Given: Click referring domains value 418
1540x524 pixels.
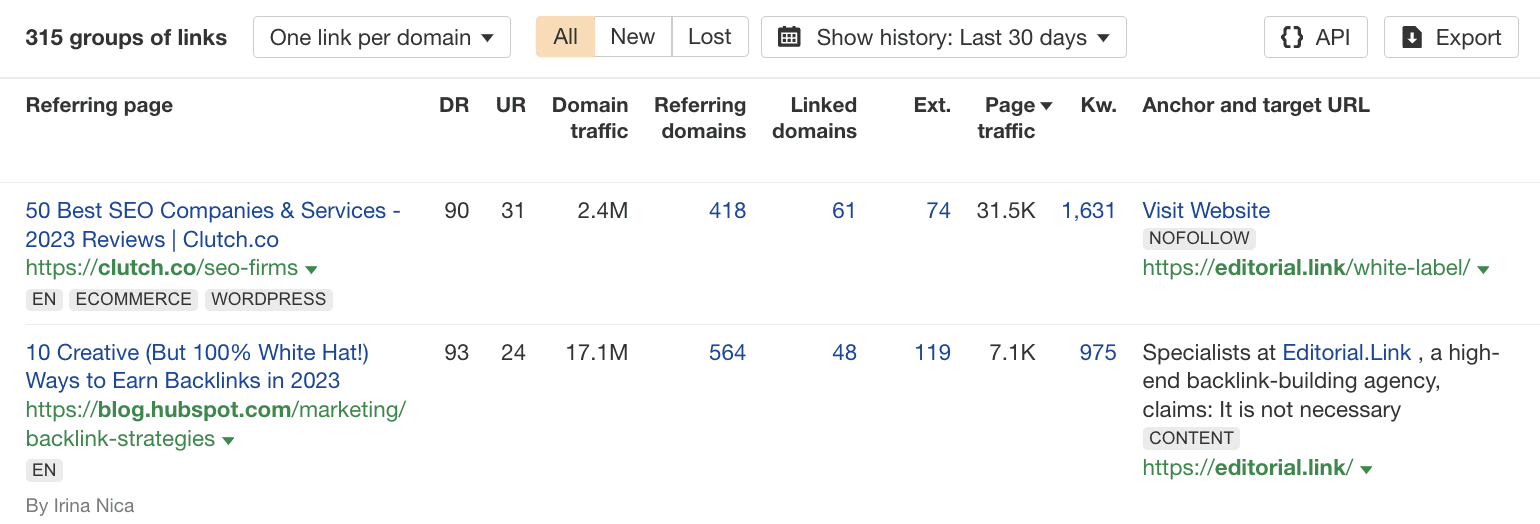Looking at the screenshot, I should coord(727,211).
